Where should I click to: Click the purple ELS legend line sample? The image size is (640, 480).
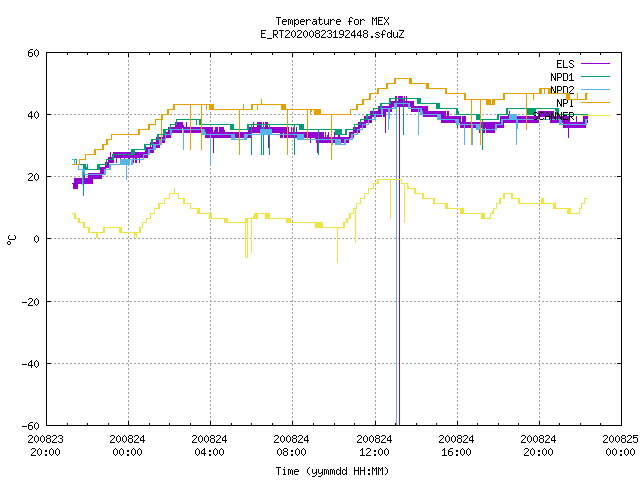point(595,64)
